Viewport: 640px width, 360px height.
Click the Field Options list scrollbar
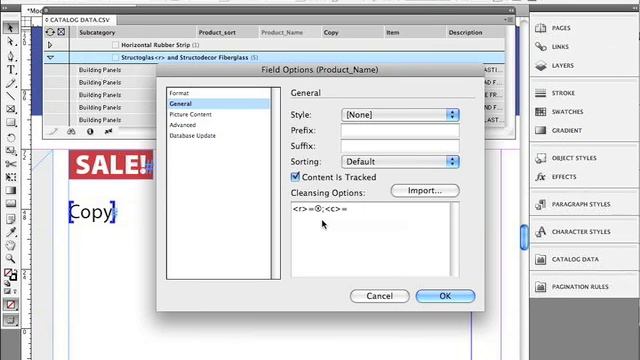pos(276,183)
